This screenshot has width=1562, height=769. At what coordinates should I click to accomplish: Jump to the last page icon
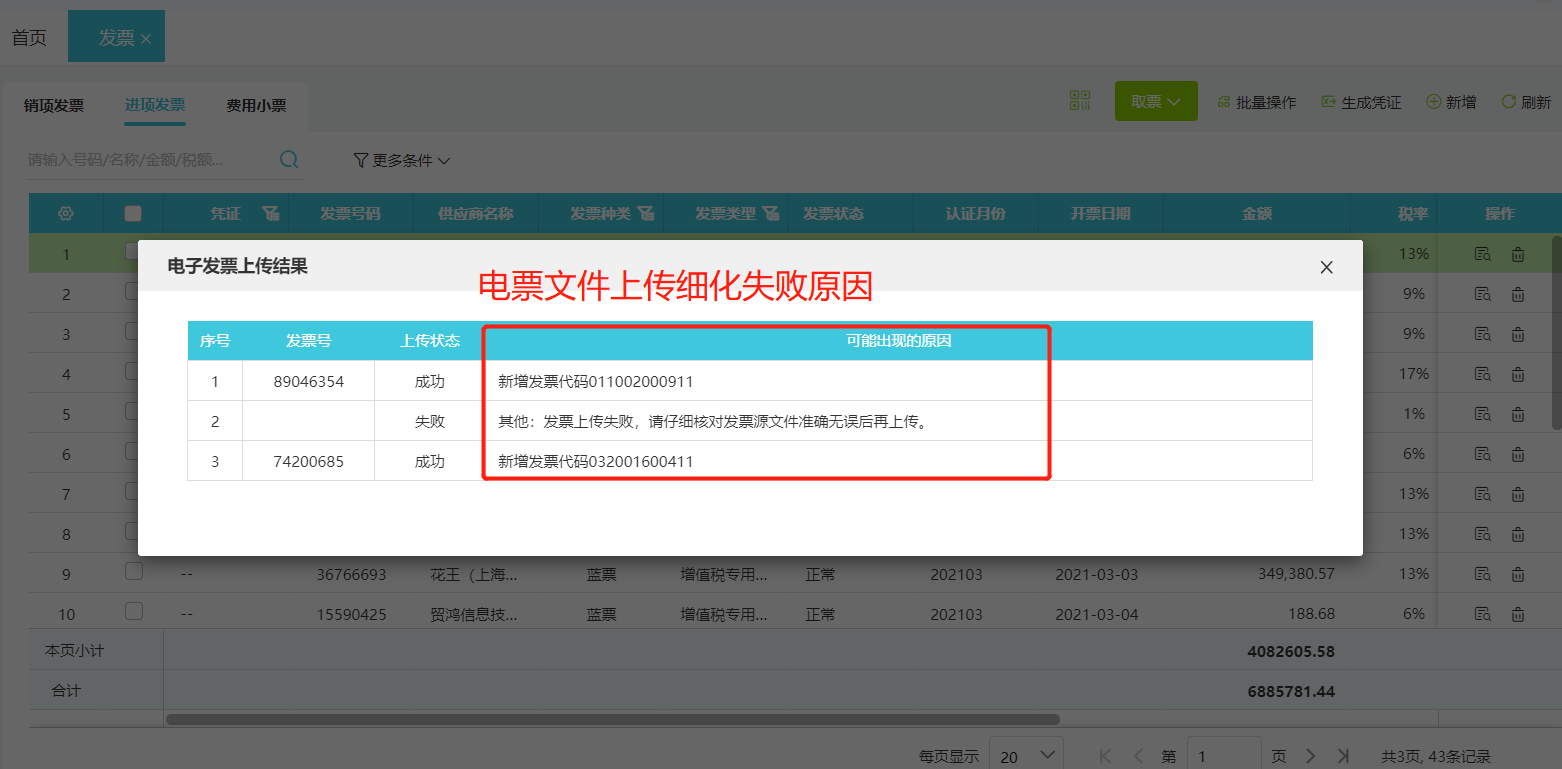click(1344, 756)
